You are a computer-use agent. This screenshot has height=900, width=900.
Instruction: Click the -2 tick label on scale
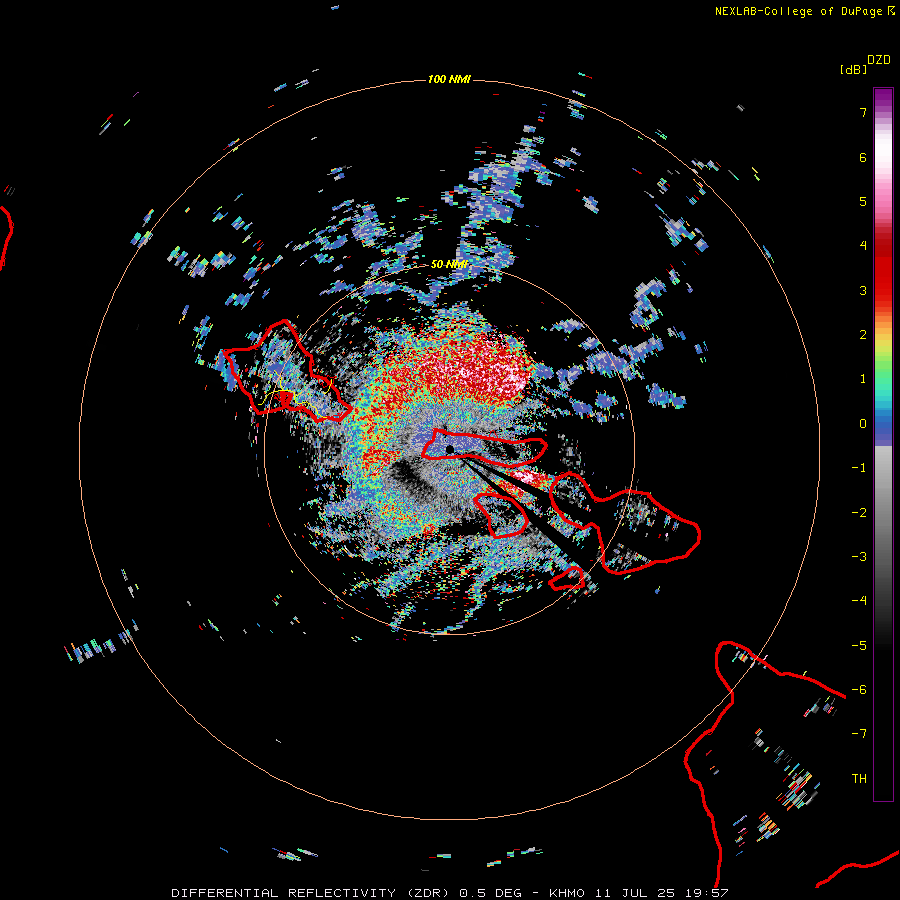pyautogui.click(x=859, y=513)
